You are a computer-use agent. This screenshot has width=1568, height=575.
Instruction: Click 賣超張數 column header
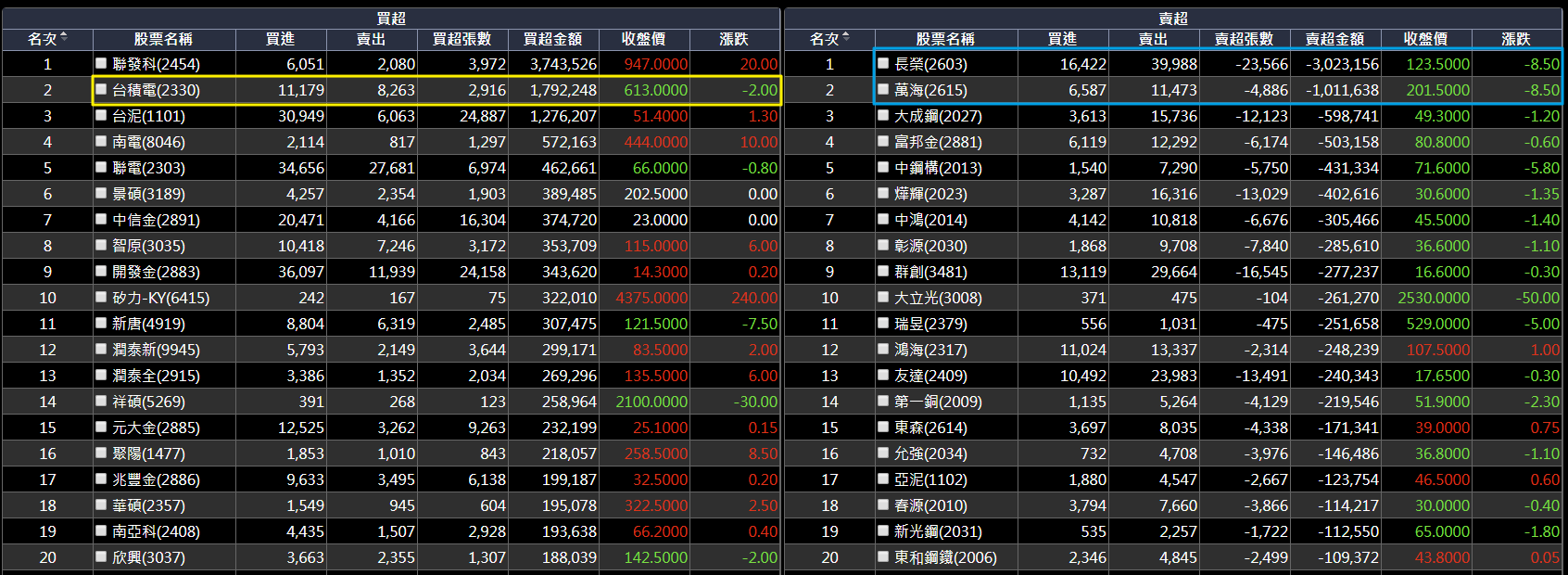coord(1245,39)
